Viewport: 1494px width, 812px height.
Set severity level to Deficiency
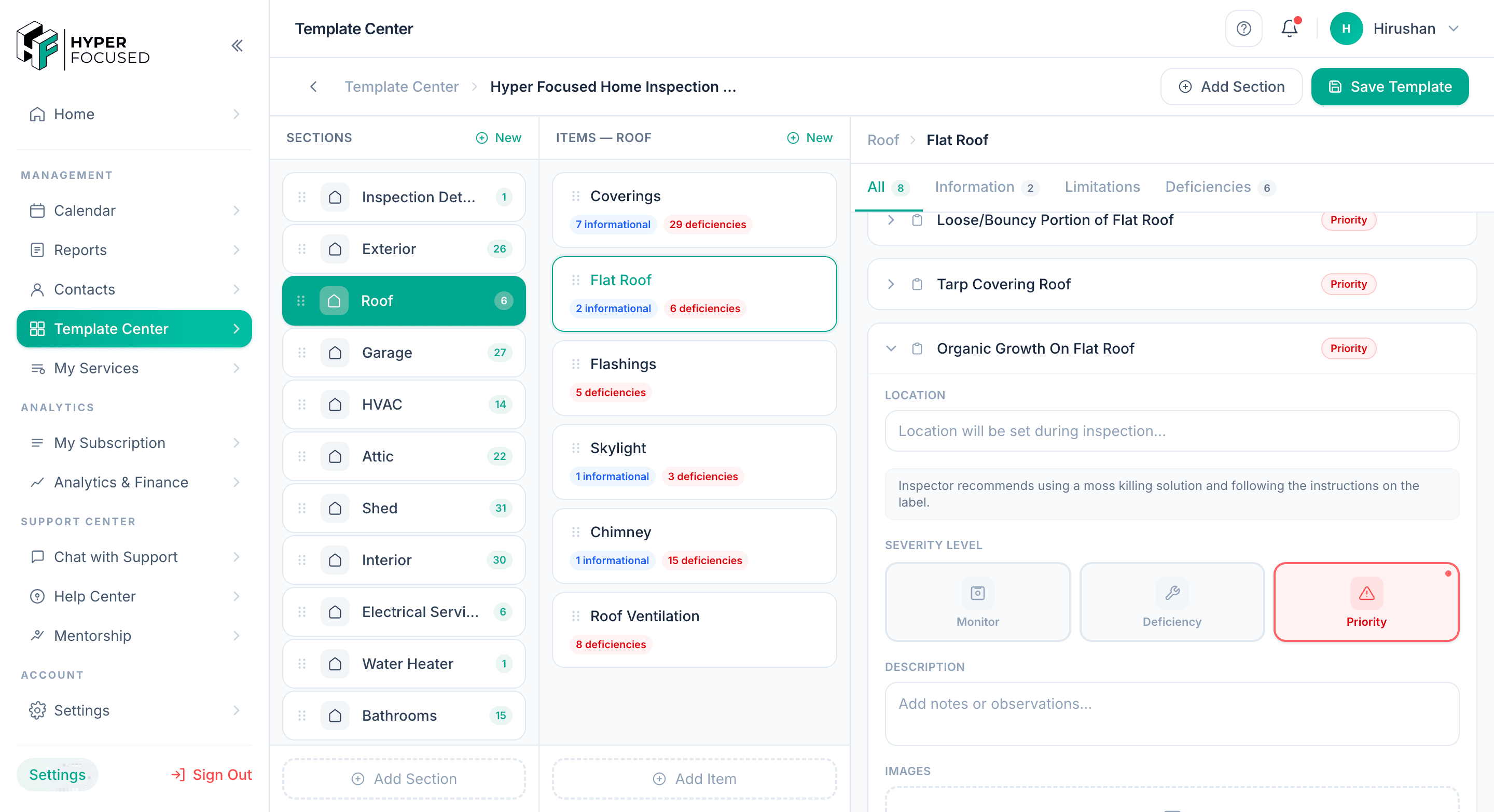[1171, 601]
